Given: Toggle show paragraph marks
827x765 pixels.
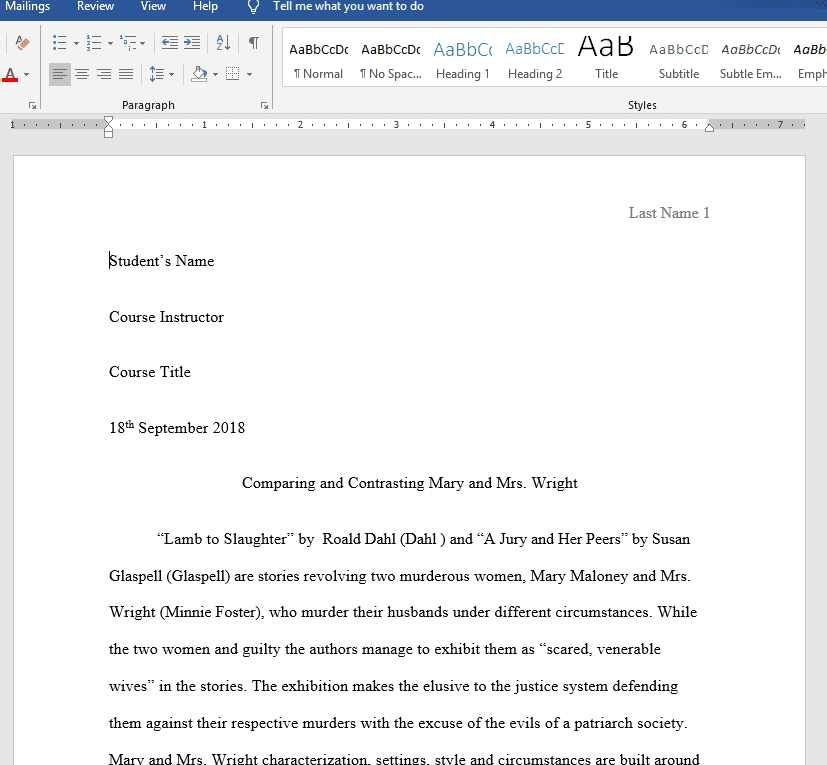Looking at the screenshot, I should point(254,43).
